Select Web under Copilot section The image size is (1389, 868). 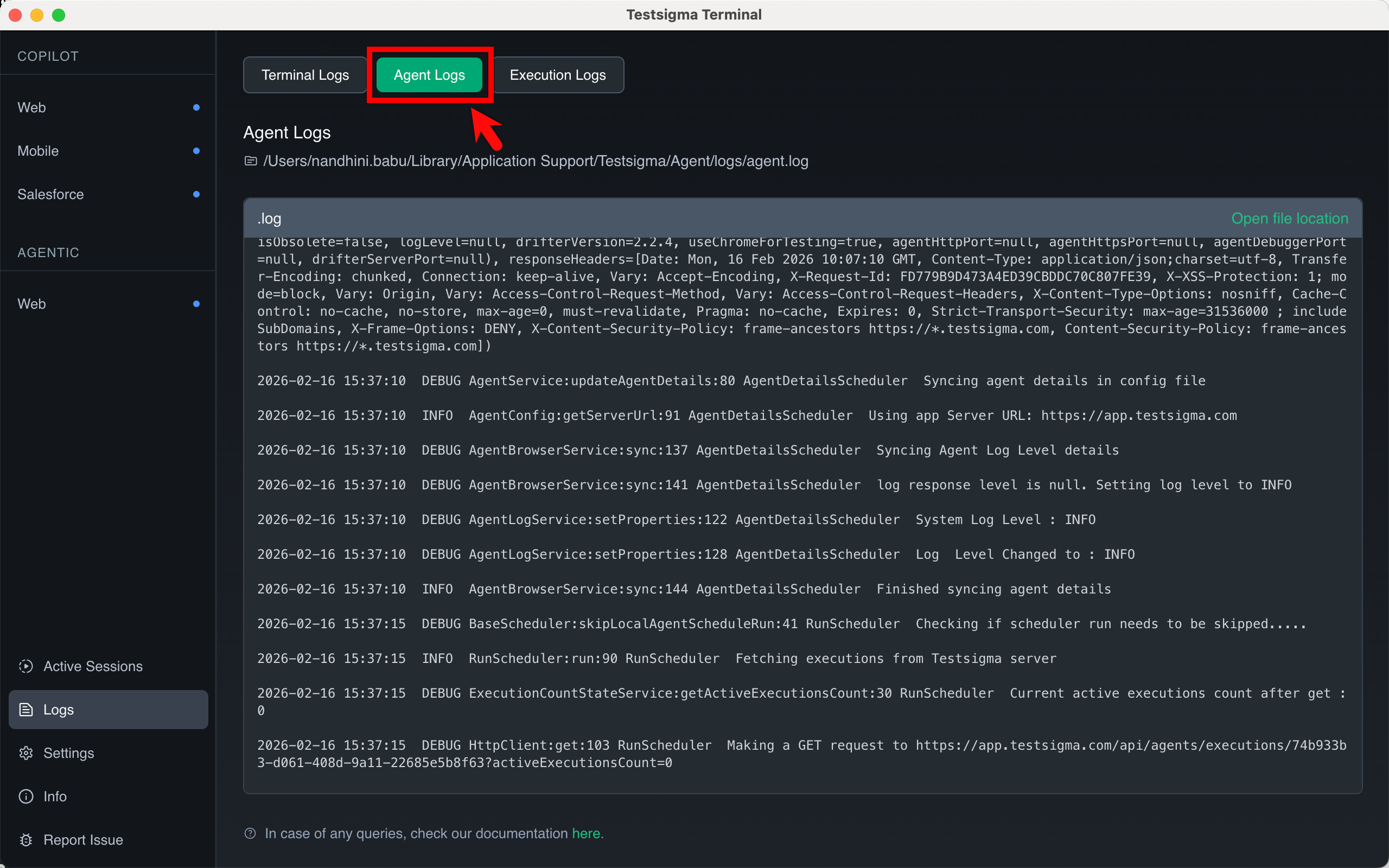pyautogui.click(x=31, y=107)
